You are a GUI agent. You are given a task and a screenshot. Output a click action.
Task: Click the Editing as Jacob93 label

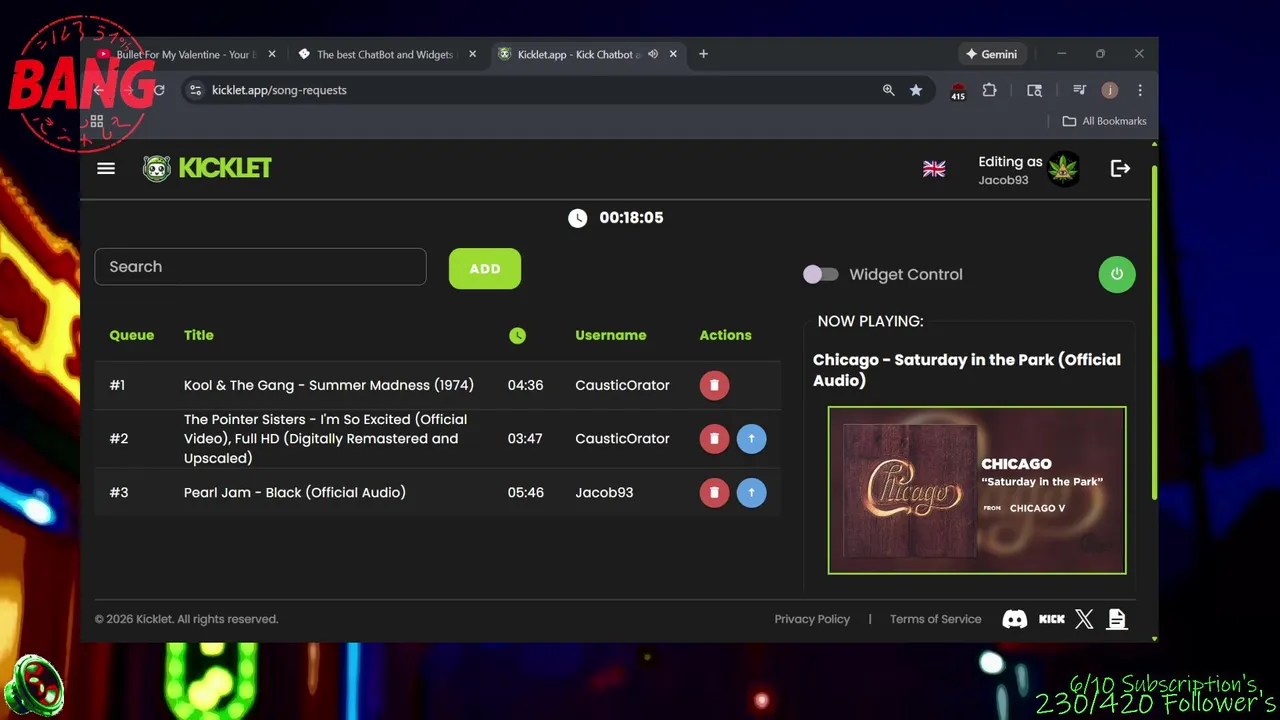pyautogui.click(x=1010, y=170)
